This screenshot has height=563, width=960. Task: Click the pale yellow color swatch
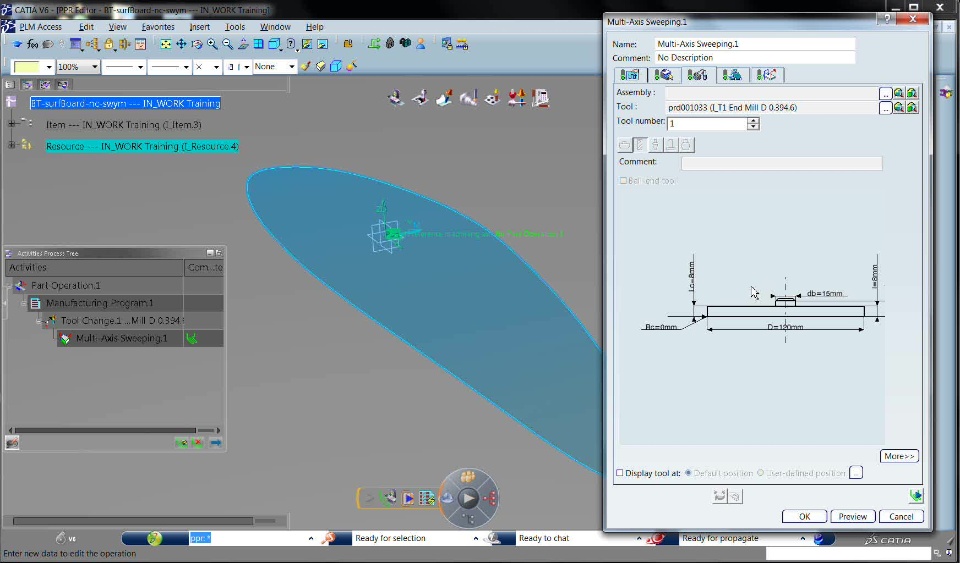tap(27, 67)
